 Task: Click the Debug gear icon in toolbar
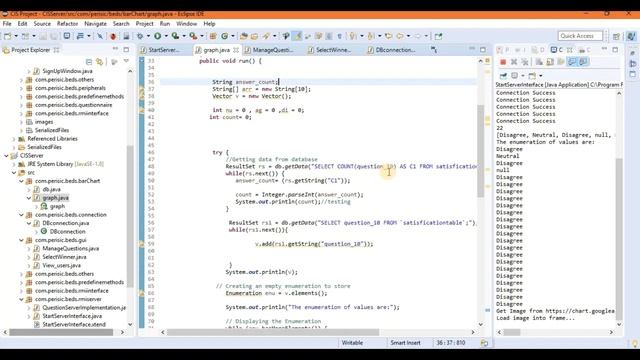(x=140, y=36)
